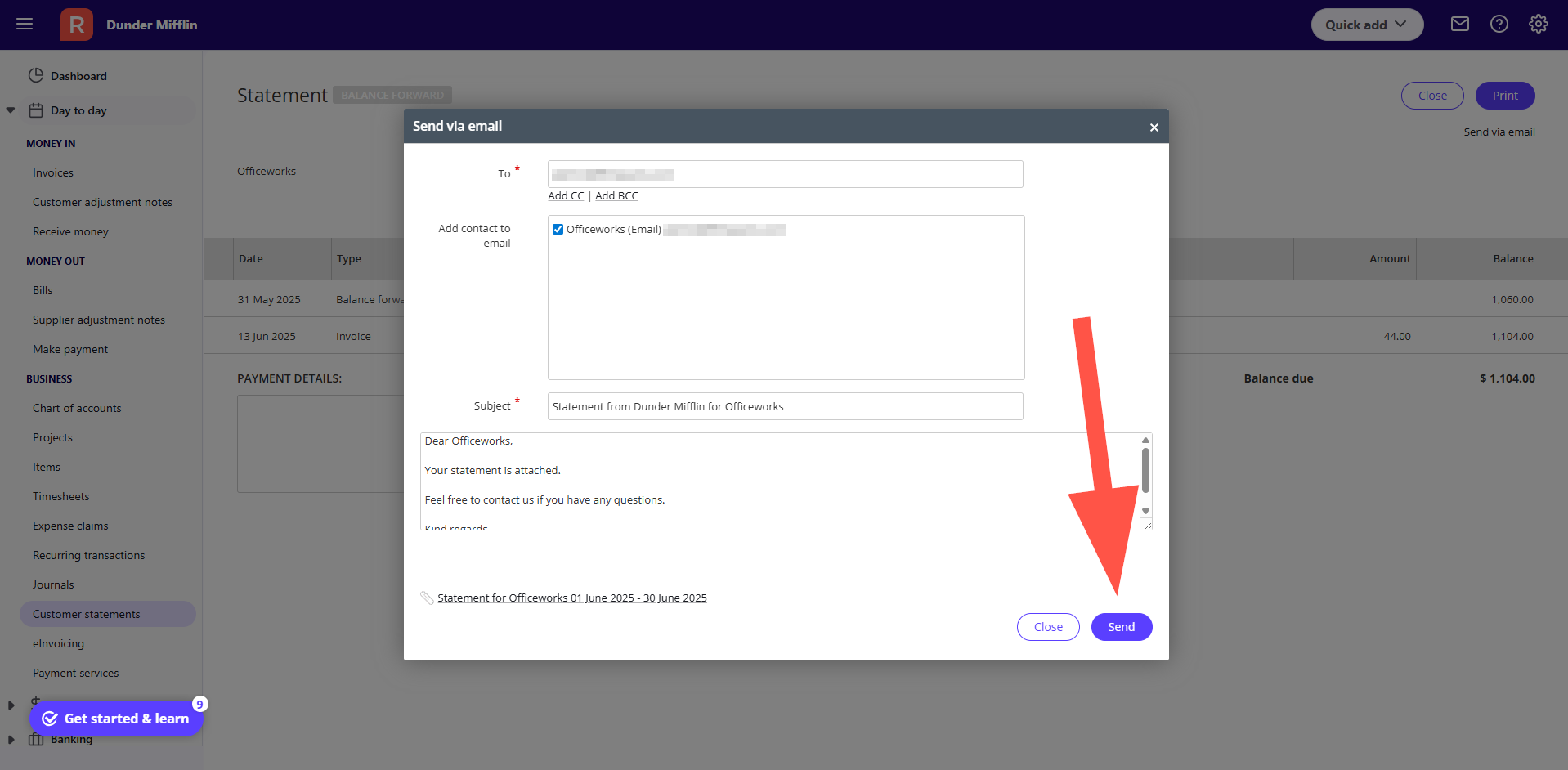
Task: Open Recurring transactions page
Action: click(89, 555)
